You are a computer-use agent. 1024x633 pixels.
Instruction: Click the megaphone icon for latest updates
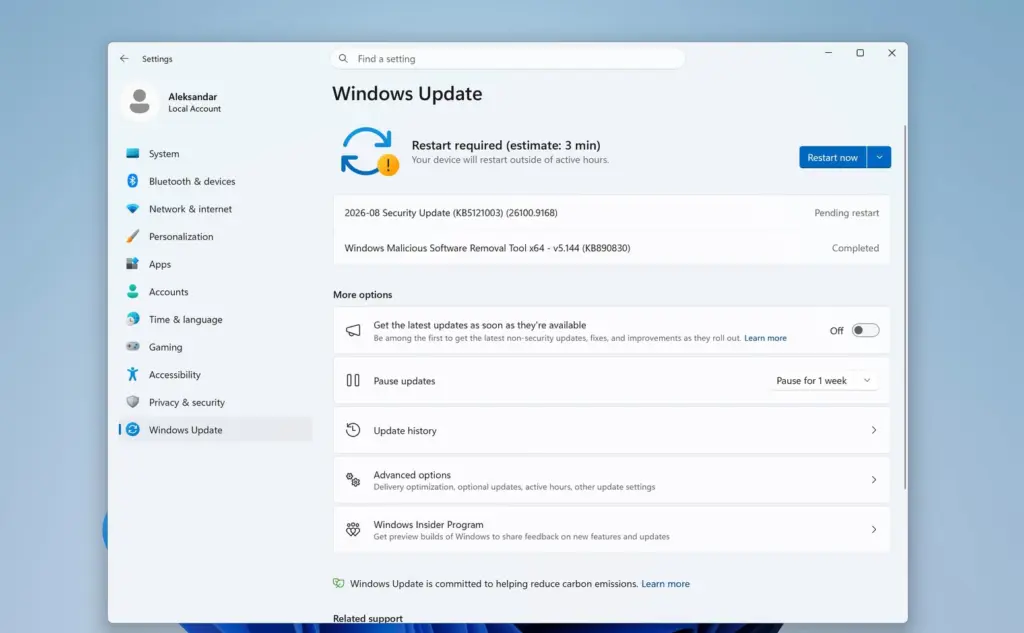[353, 331]
